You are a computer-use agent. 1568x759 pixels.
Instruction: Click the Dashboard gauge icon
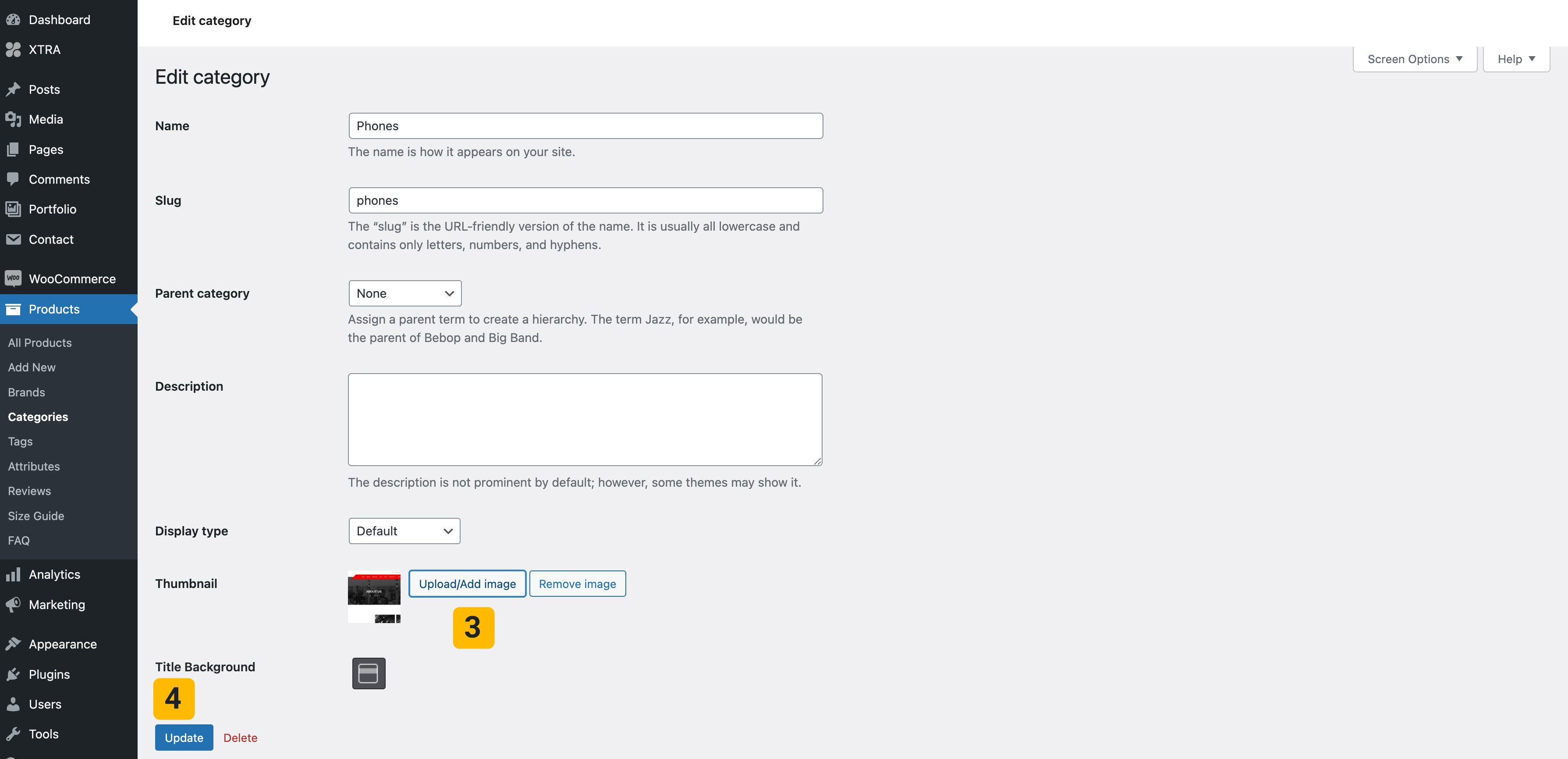[13, 19]
